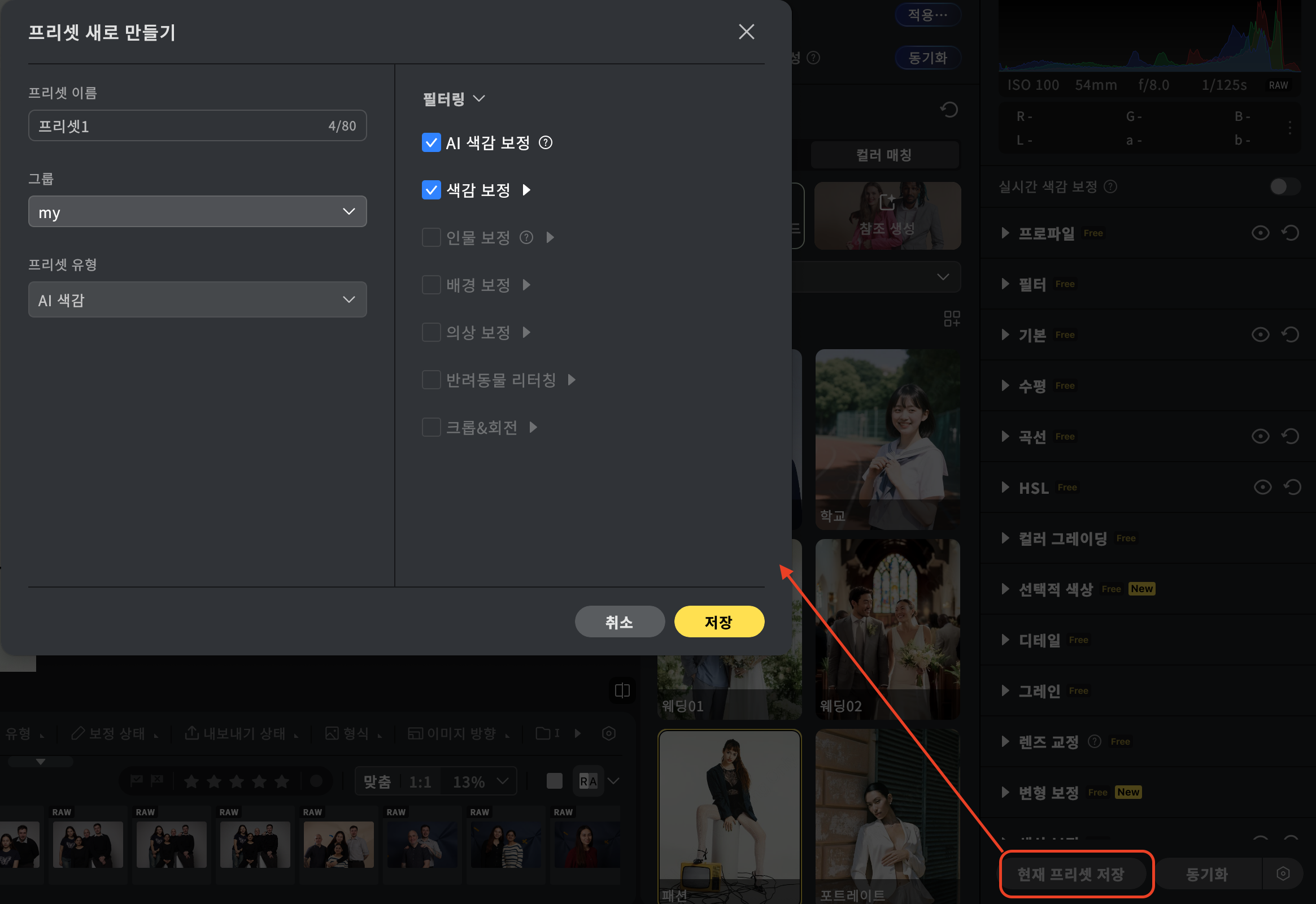Viewport: 1316px width, 904px height.
Task: Enable the 인물 보정 checkbox
Action: [431, 237]
